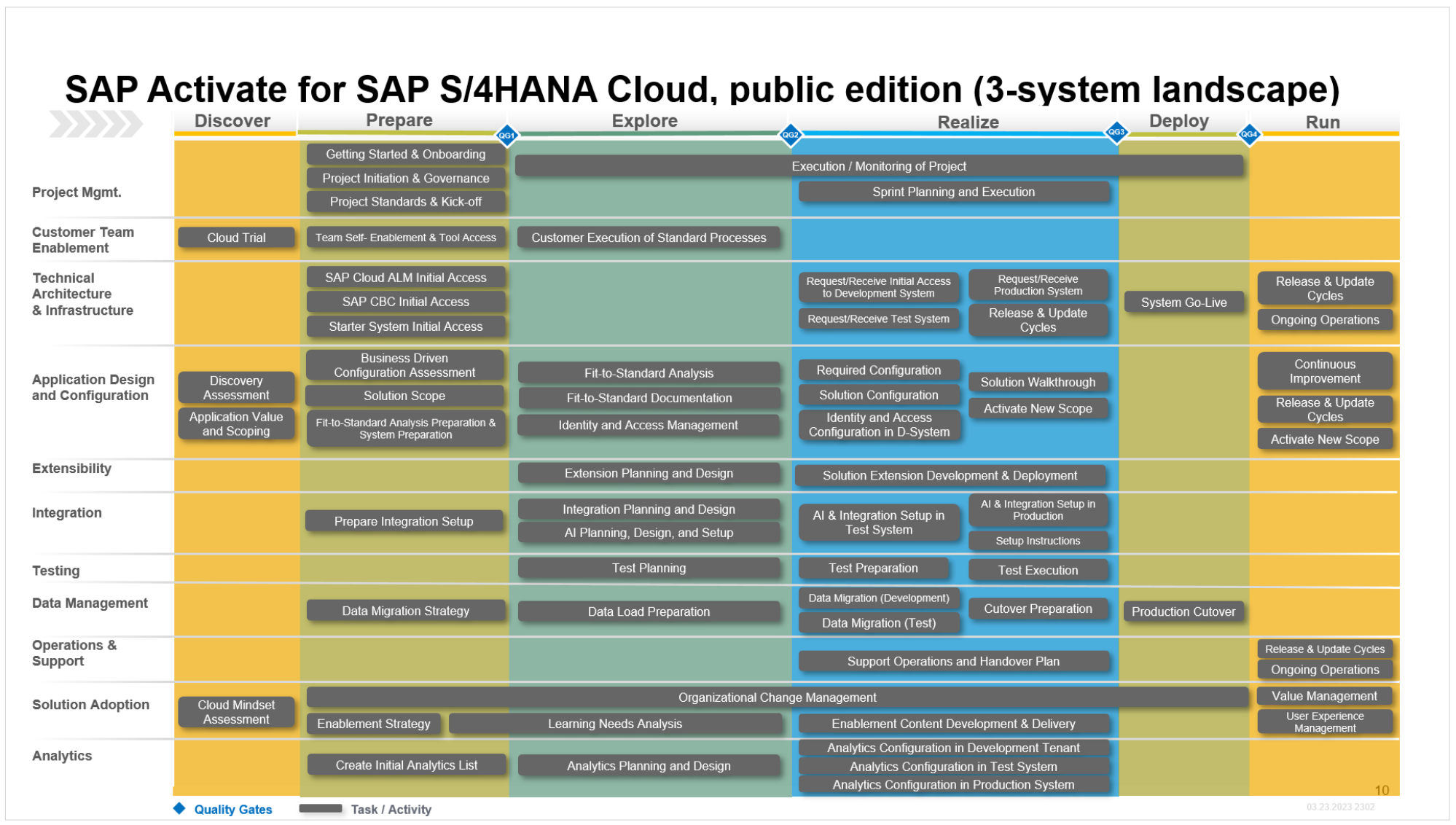Open Getting Started & Onboarding task
The width and height of the screenshot is (1456, 825).
click(x=406, y=155)
